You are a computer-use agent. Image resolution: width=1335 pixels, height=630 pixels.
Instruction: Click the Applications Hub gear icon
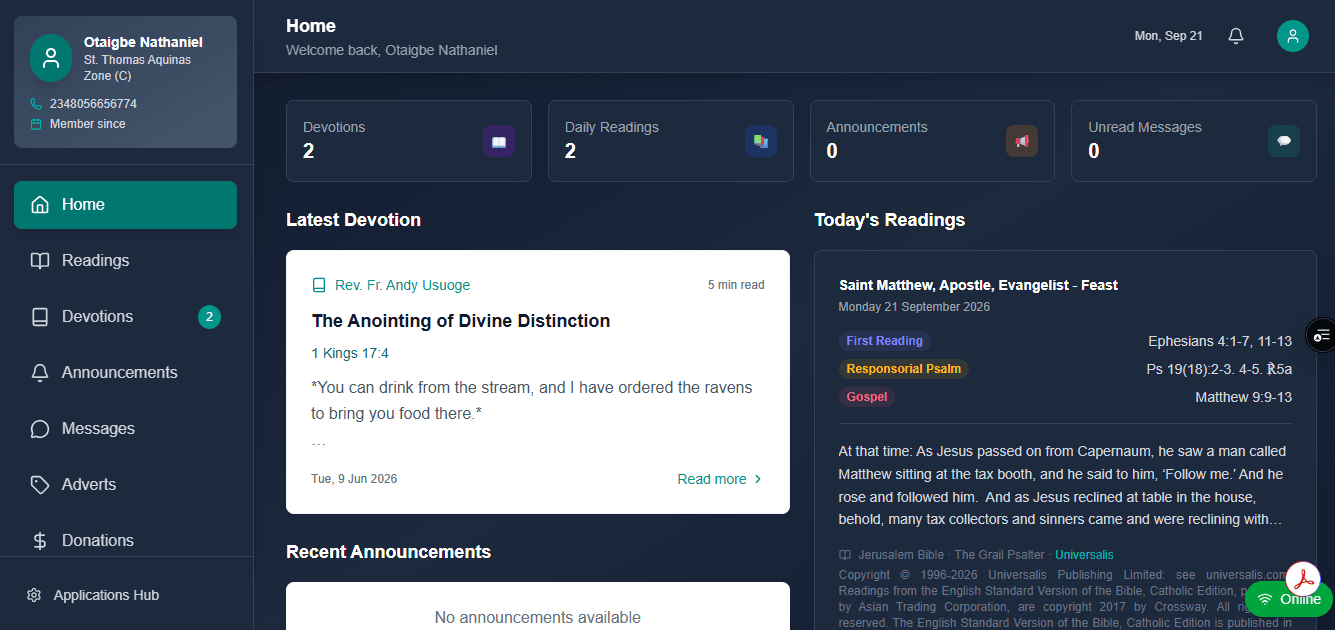click(34, 595)
